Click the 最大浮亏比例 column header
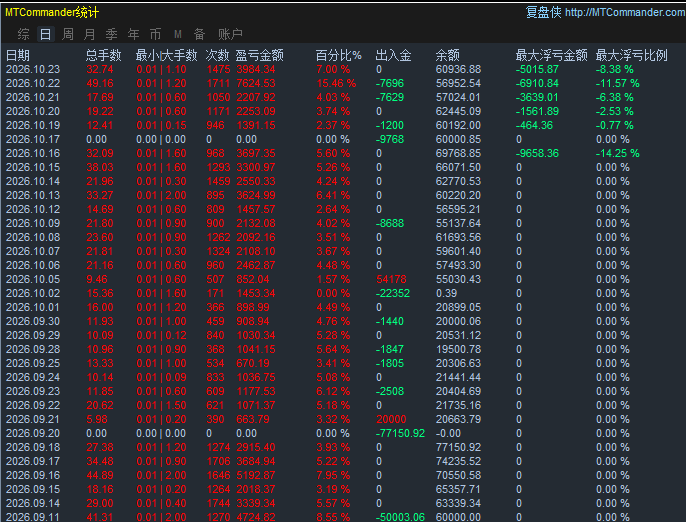This screenshot has height=522, width=686. tap(632, 55)
